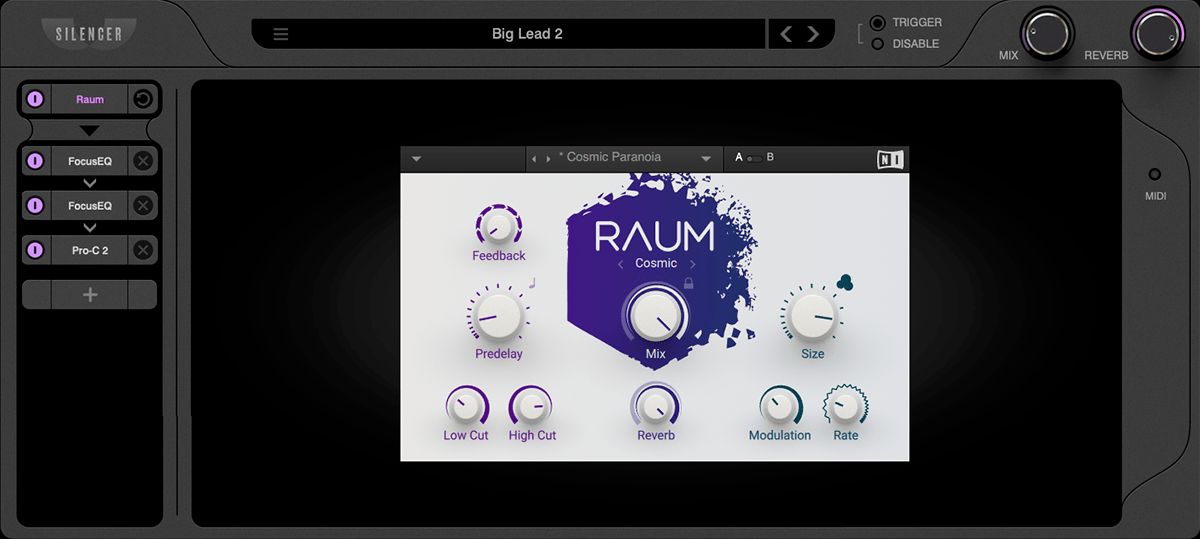Toggle power for the Raum plugin
Viewport: 1200px width, 539px height.
(x=35, y=99)
